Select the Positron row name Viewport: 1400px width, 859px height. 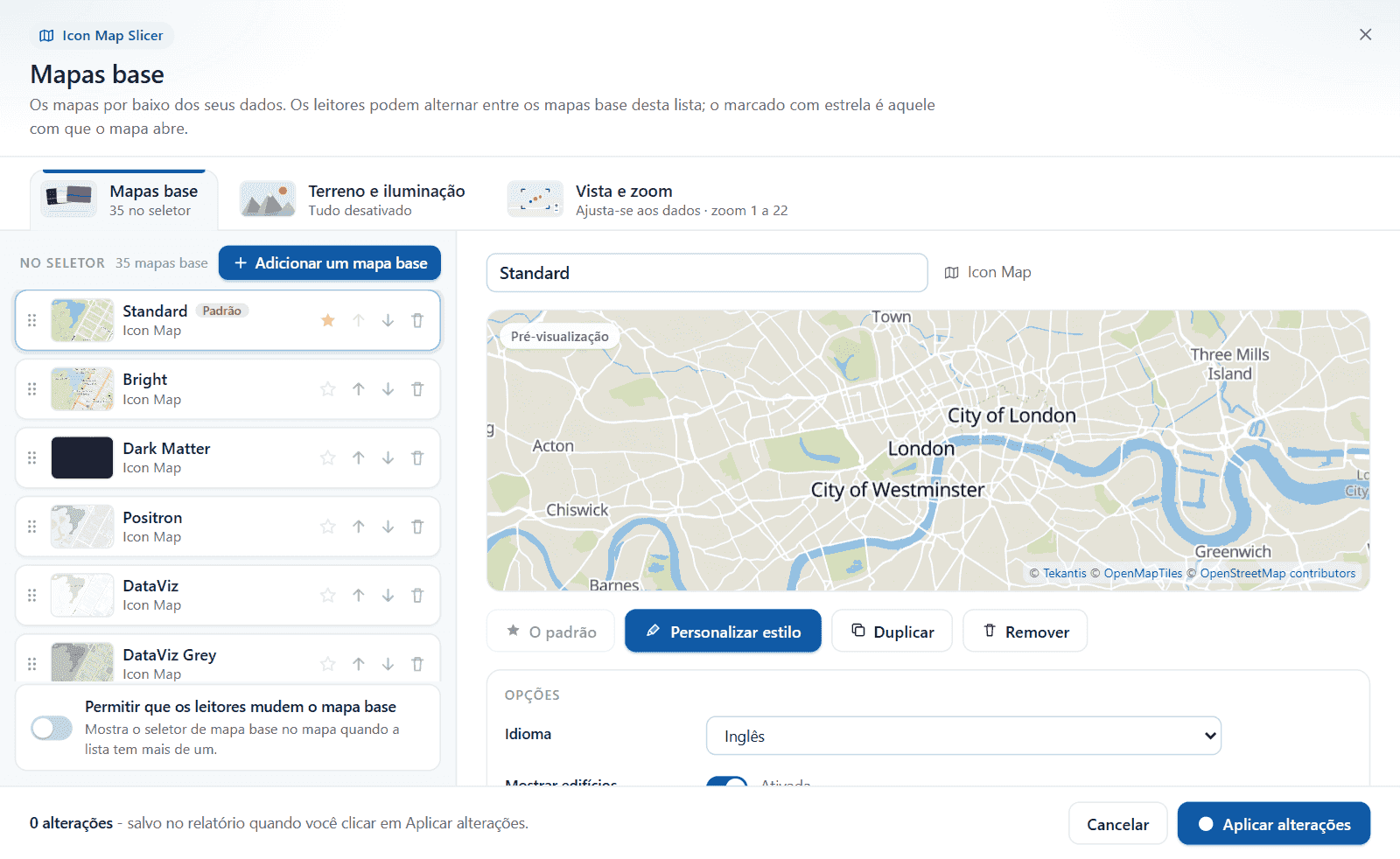(x=152, y=518)
